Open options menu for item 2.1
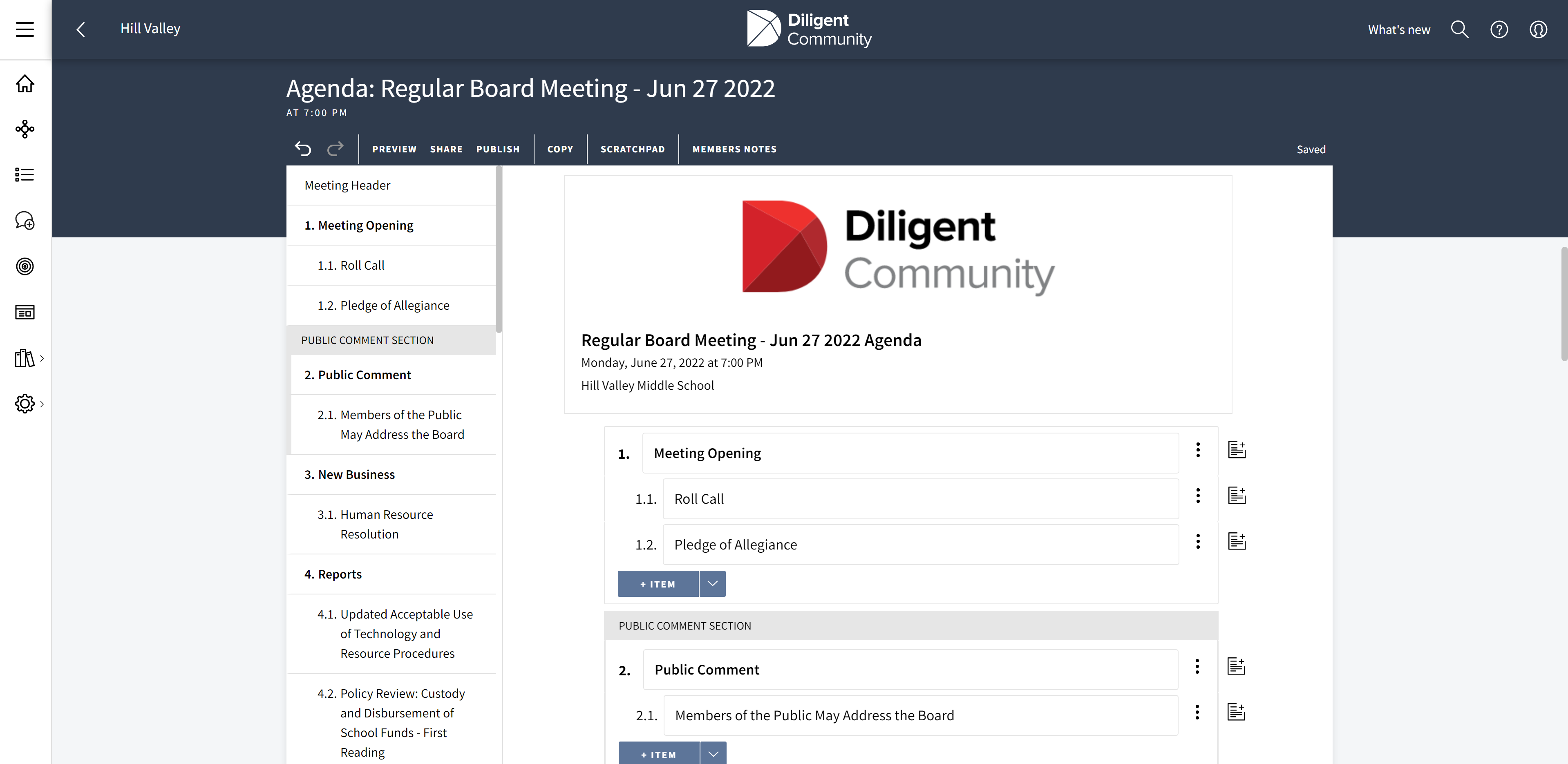 click(1197, 712)
